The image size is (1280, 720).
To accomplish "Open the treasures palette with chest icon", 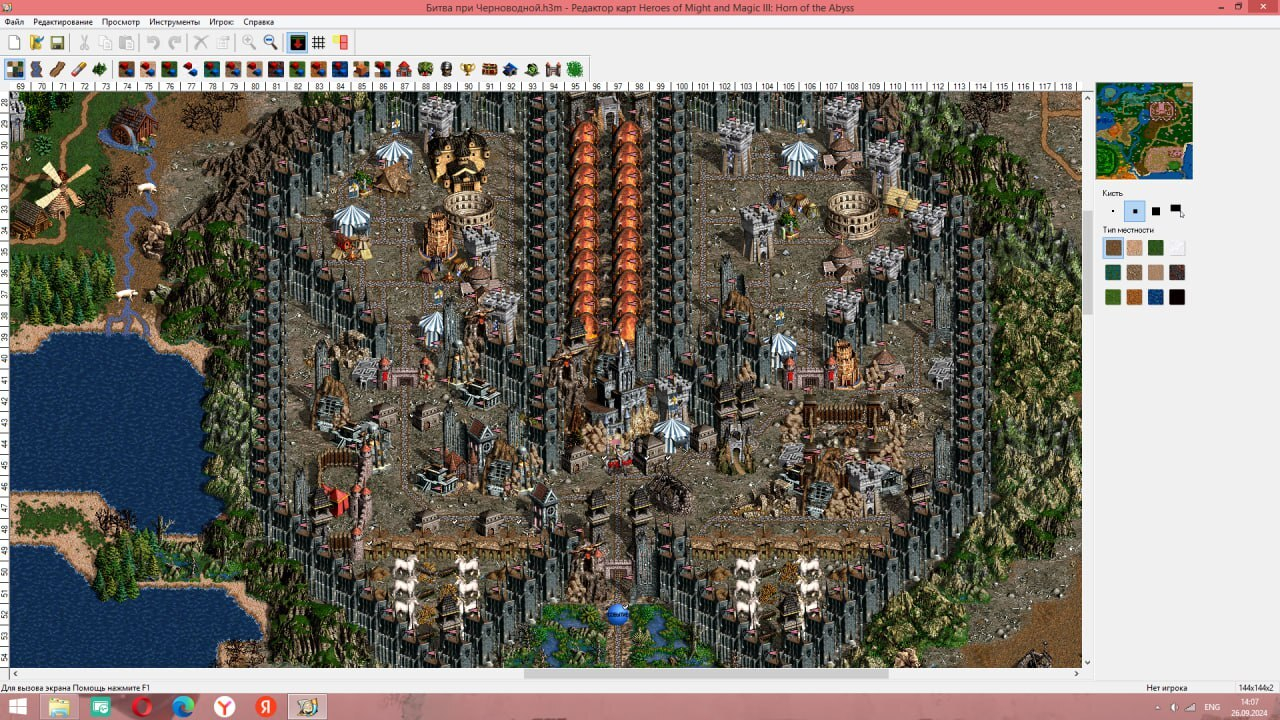I will [489, 69].
